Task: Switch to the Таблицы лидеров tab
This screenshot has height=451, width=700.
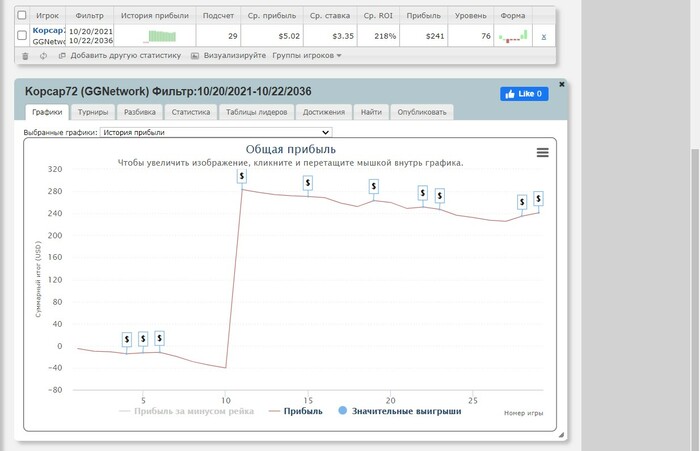Action: click(256, 112)
